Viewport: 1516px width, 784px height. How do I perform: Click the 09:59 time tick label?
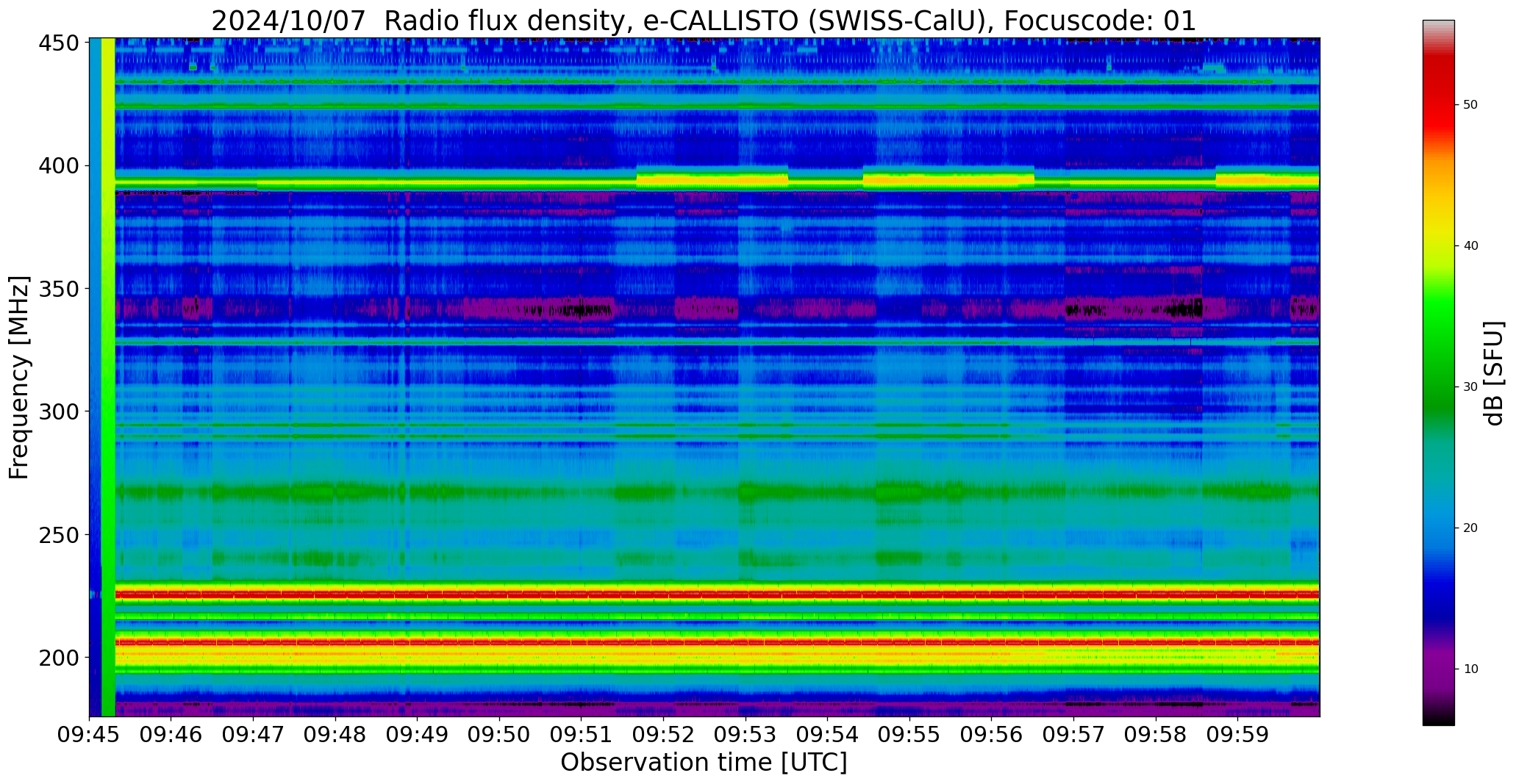pyautogui.click(x=1237, y=734)
